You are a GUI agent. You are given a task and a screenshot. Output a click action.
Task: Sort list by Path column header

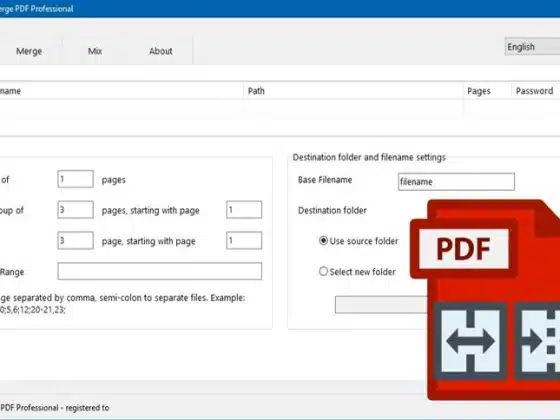(x=256, y=91)
